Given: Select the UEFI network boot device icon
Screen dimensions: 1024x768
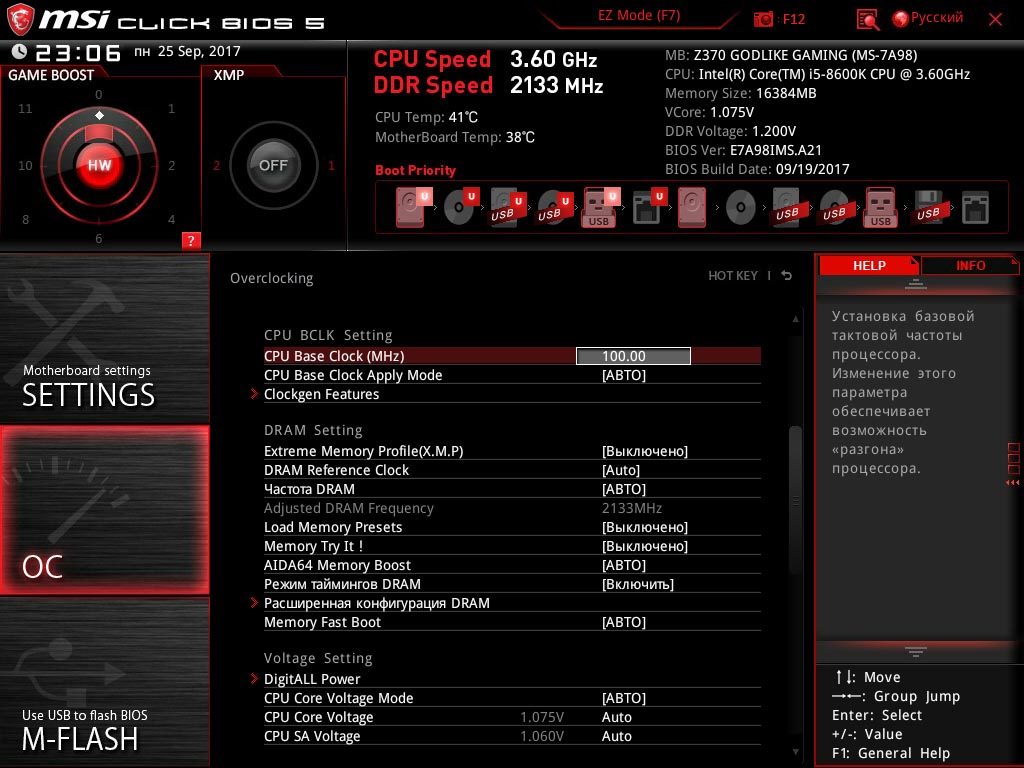Looking at the screenshot, I should [x=648, y=207].
